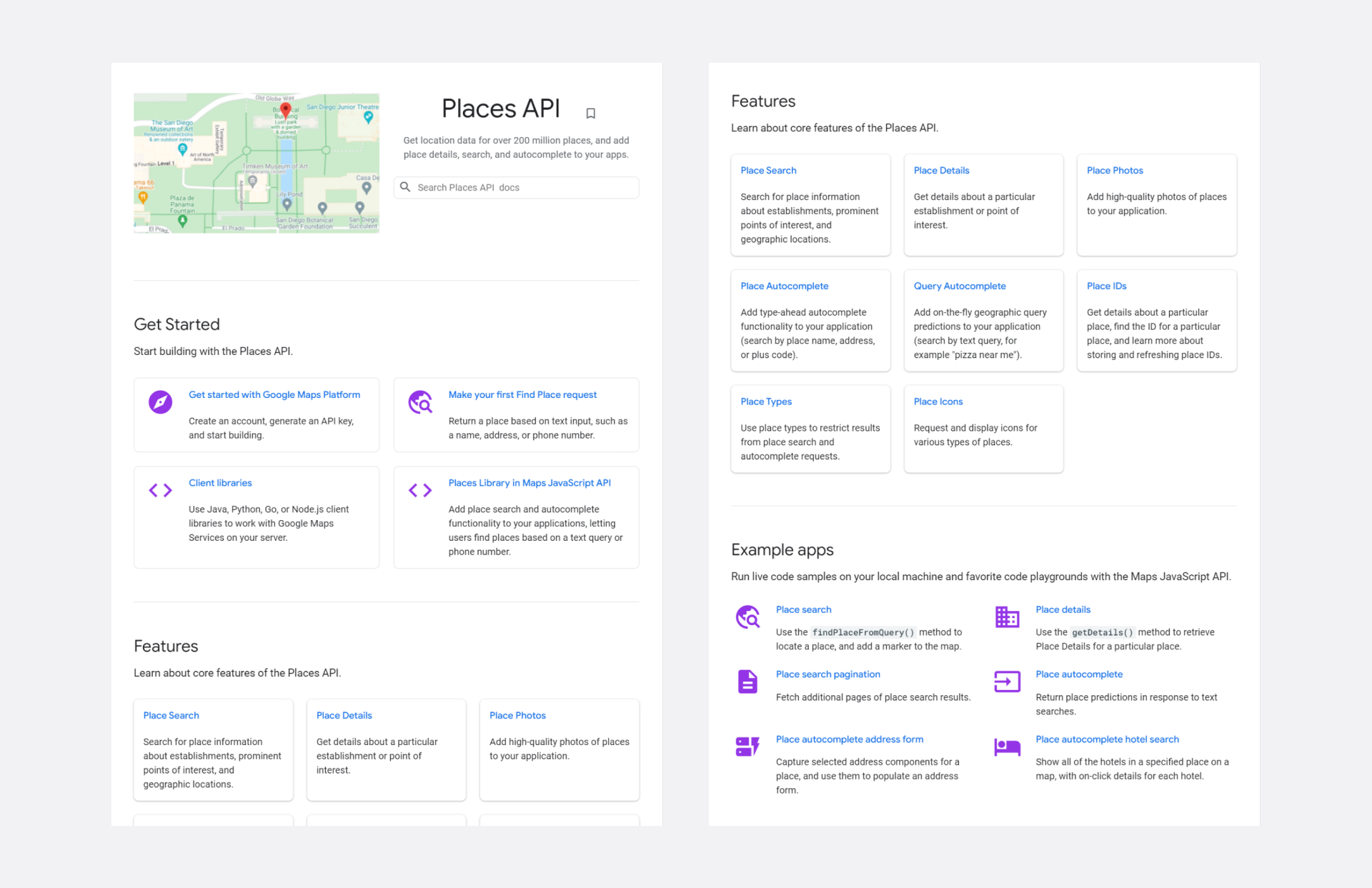Open the Query Autocomplete feature link

[959, 286]
